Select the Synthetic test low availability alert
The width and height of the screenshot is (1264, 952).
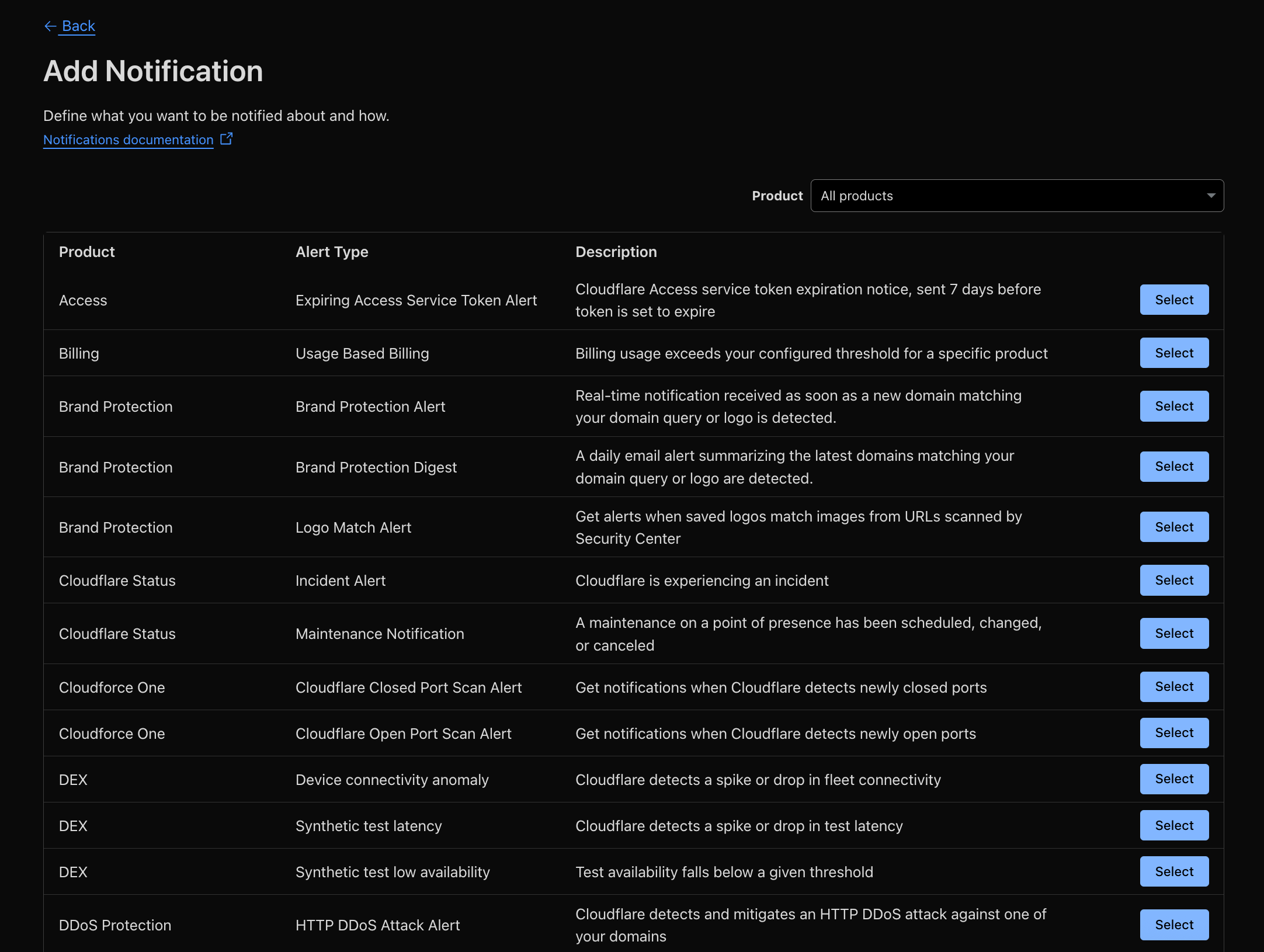pos(1174,871)
